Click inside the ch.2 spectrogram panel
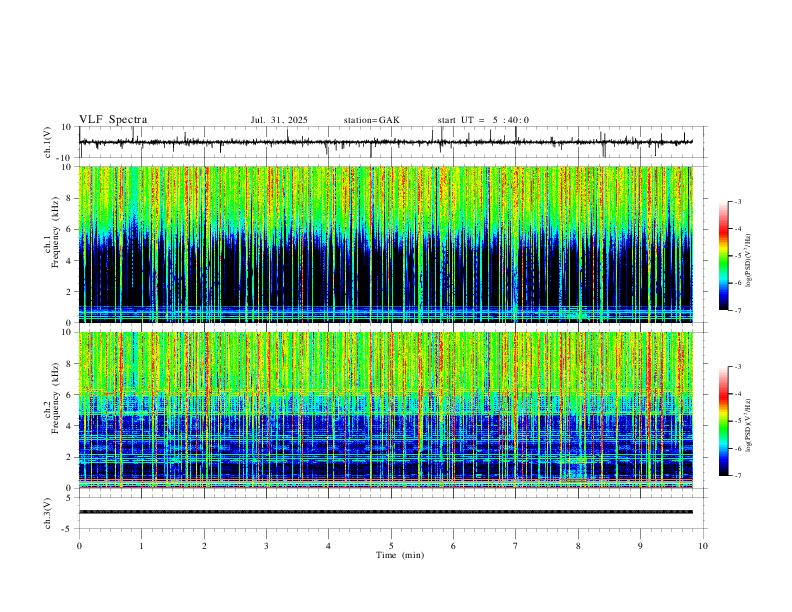This screenshot has height=612, width=792. pos(386,410)
